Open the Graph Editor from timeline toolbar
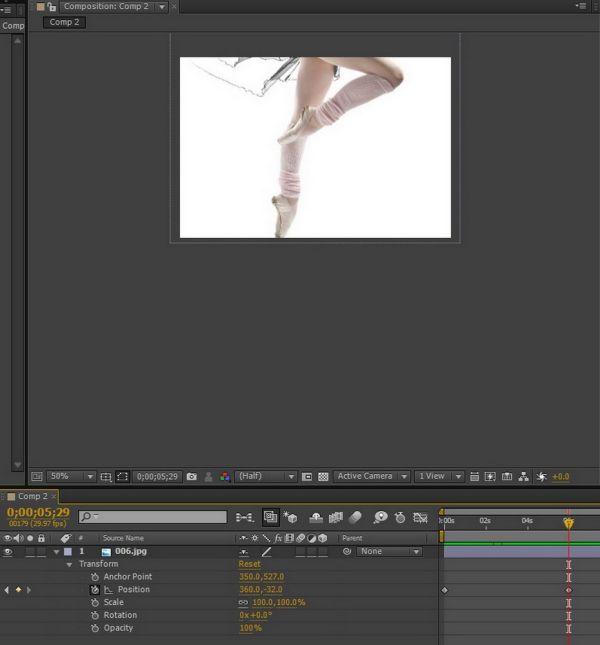Image resolution: width=600 pixels, height=645 pixels. [x=421, y=517]
